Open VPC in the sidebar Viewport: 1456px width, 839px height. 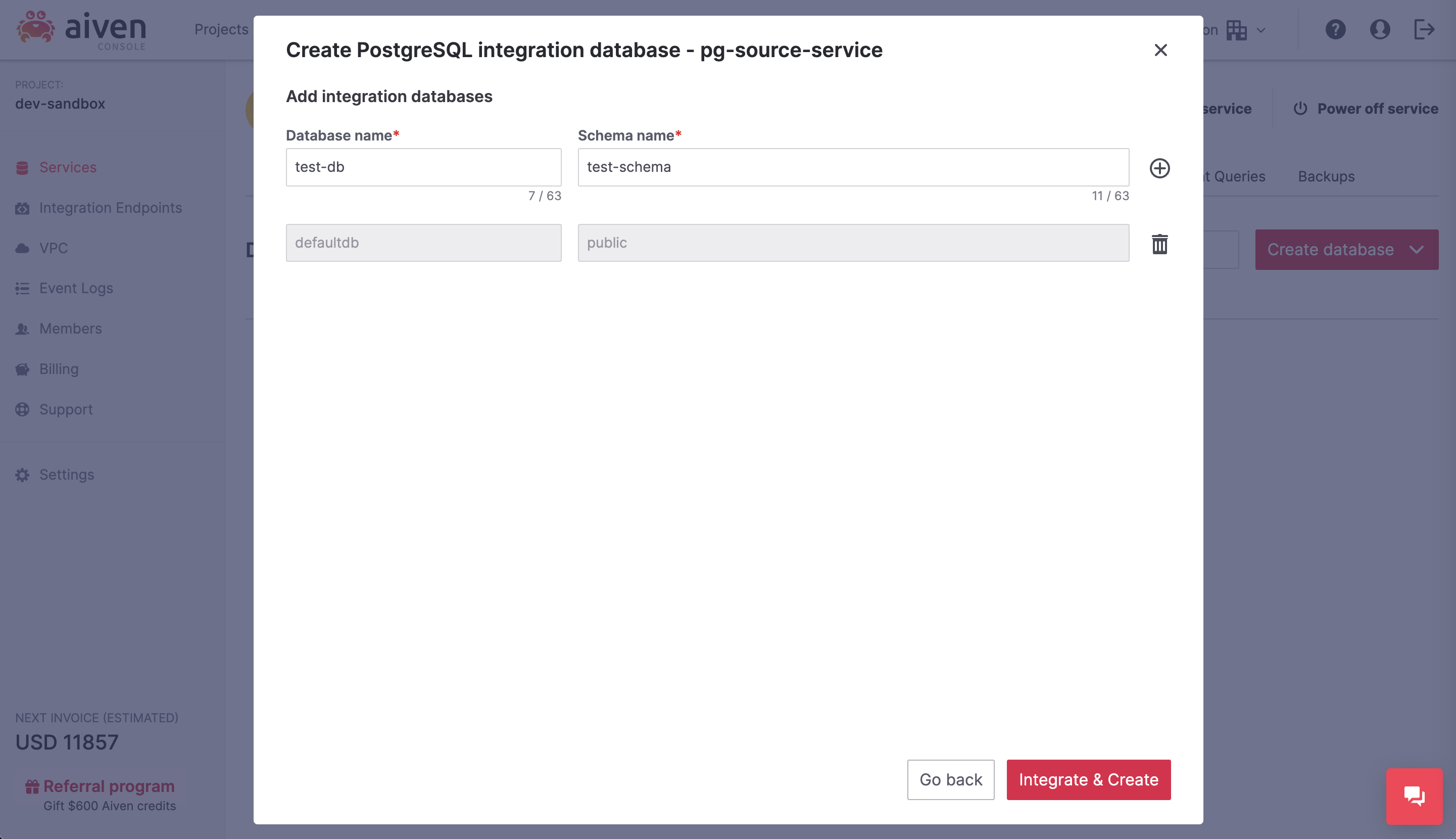point(54,248)
